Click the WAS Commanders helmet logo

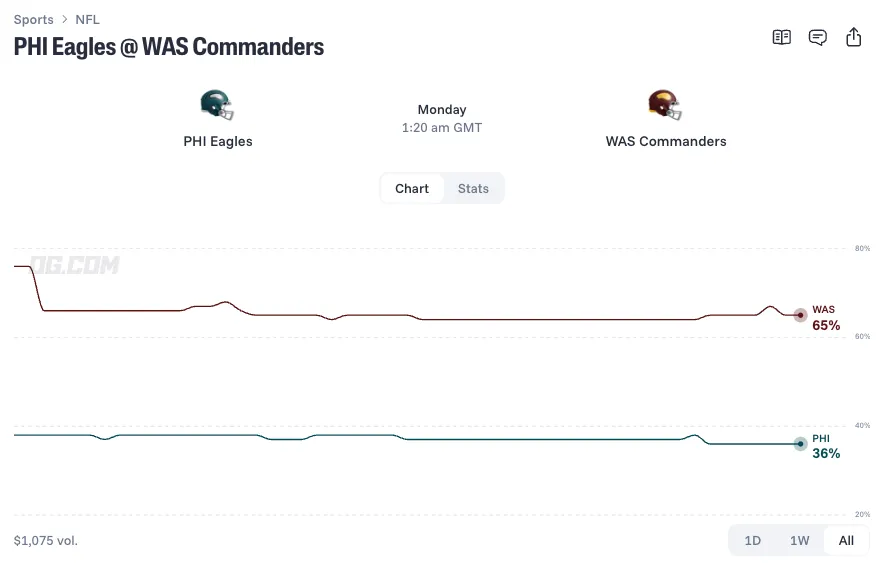pyautogui.click(x=665, y=105)
